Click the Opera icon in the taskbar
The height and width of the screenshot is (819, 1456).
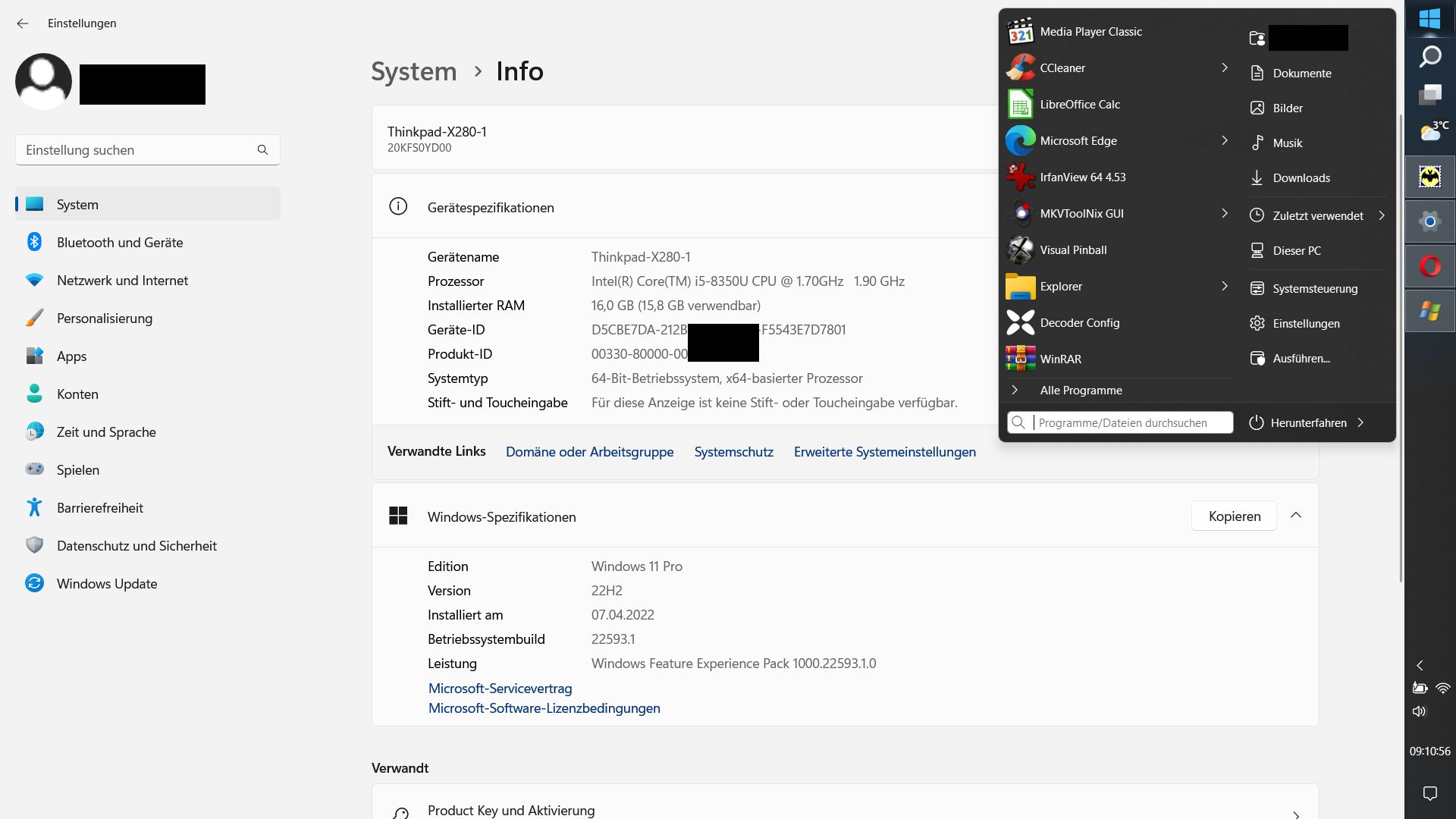tap(1429, 267)
